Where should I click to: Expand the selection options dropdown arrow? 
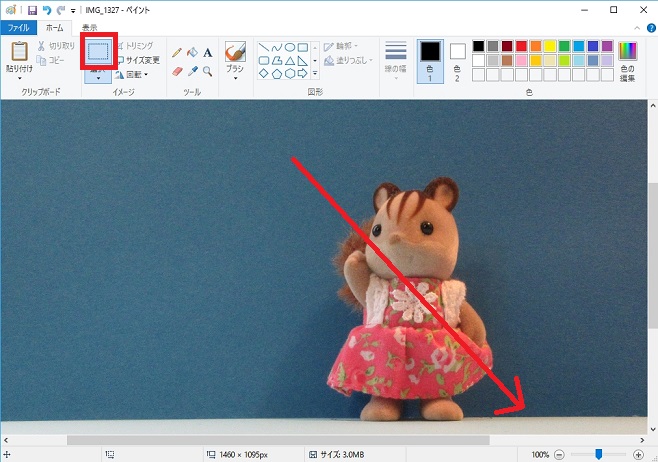click(x=98, y=76)
